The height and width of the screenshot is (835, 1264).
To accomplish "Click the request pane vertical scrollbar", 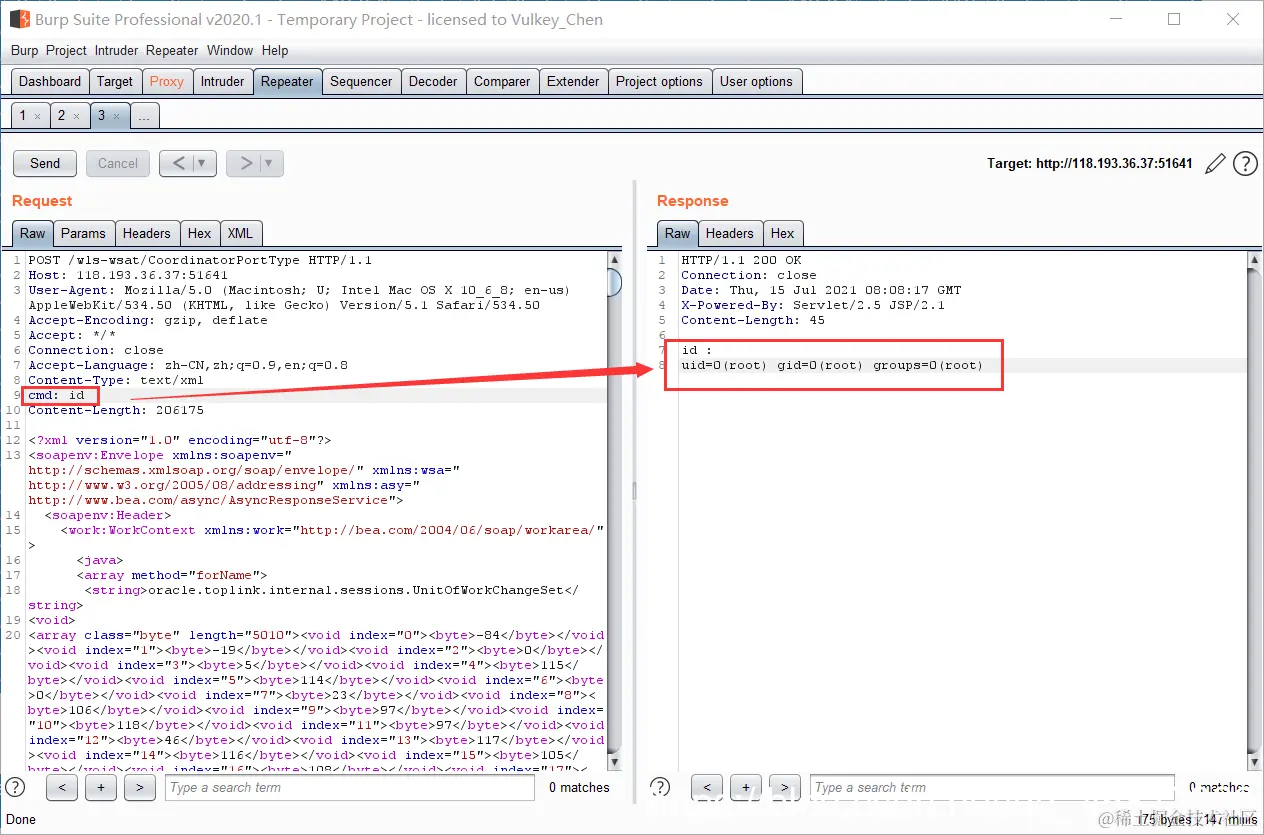I will pos(614,510).
